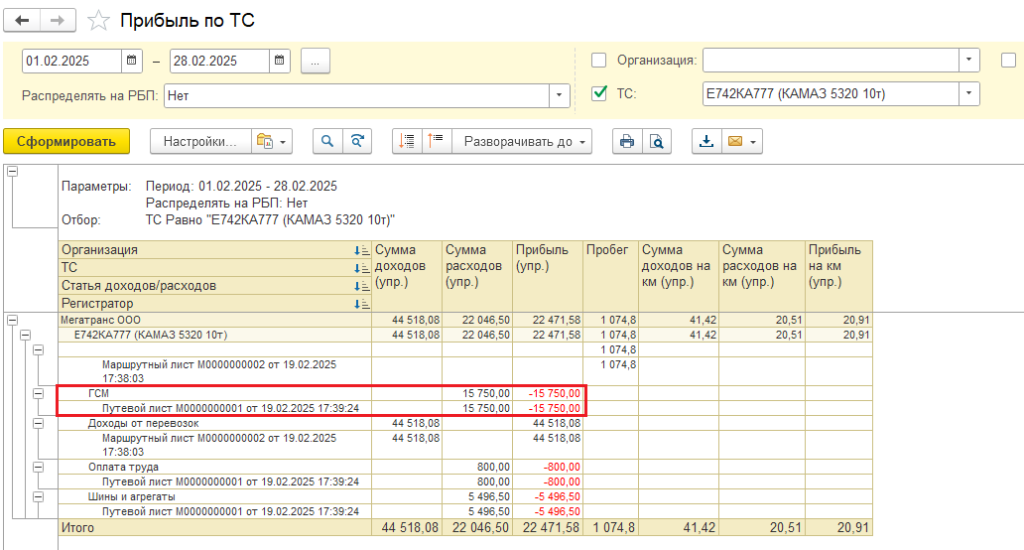
Task: Sort by Статья доходов/расходов icon
Action: pos(361,286)
